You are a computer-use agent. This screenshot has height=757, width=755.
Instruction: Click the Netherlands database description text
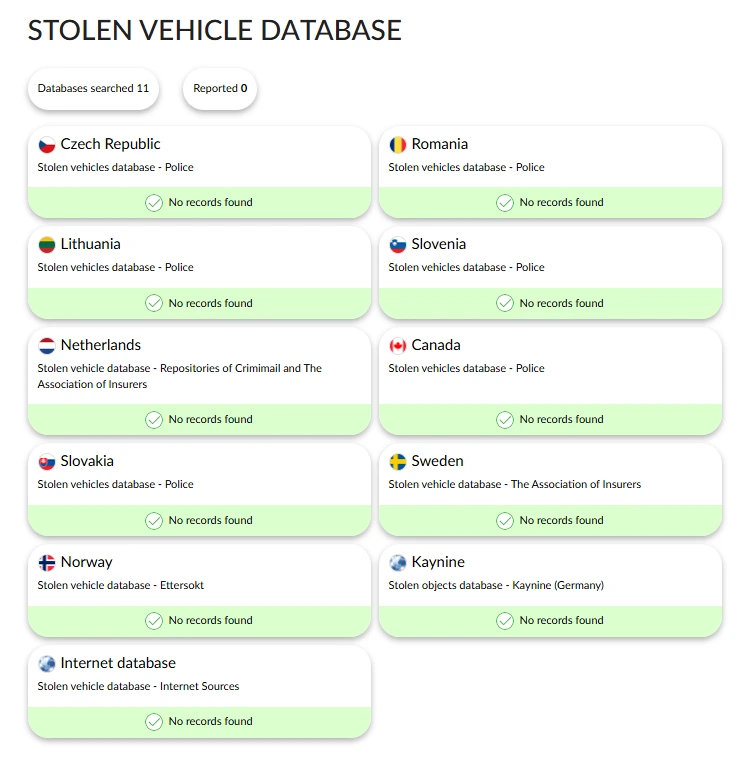[180, 376]
